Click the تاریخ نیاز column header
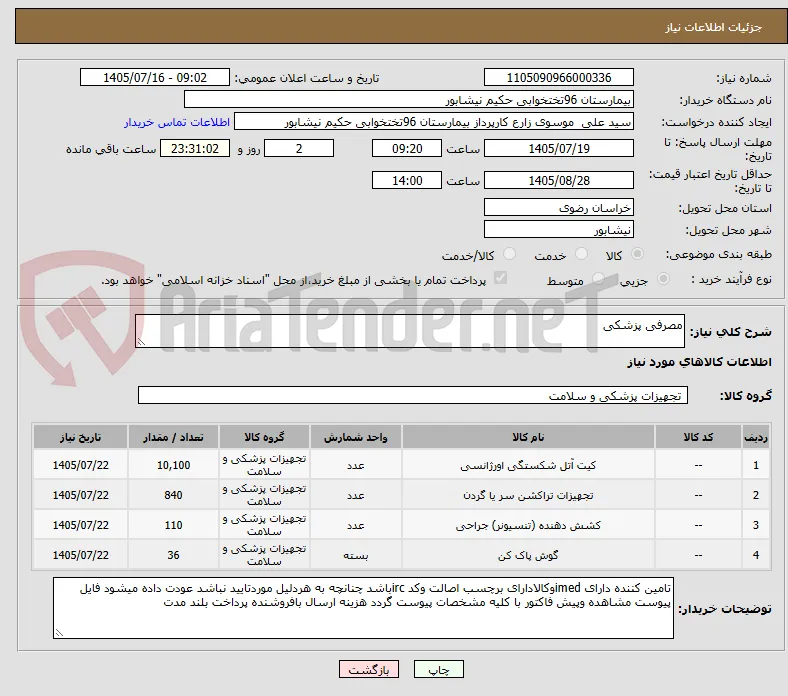The height and width of the screenshot is (696, 788). pos(80,437)
